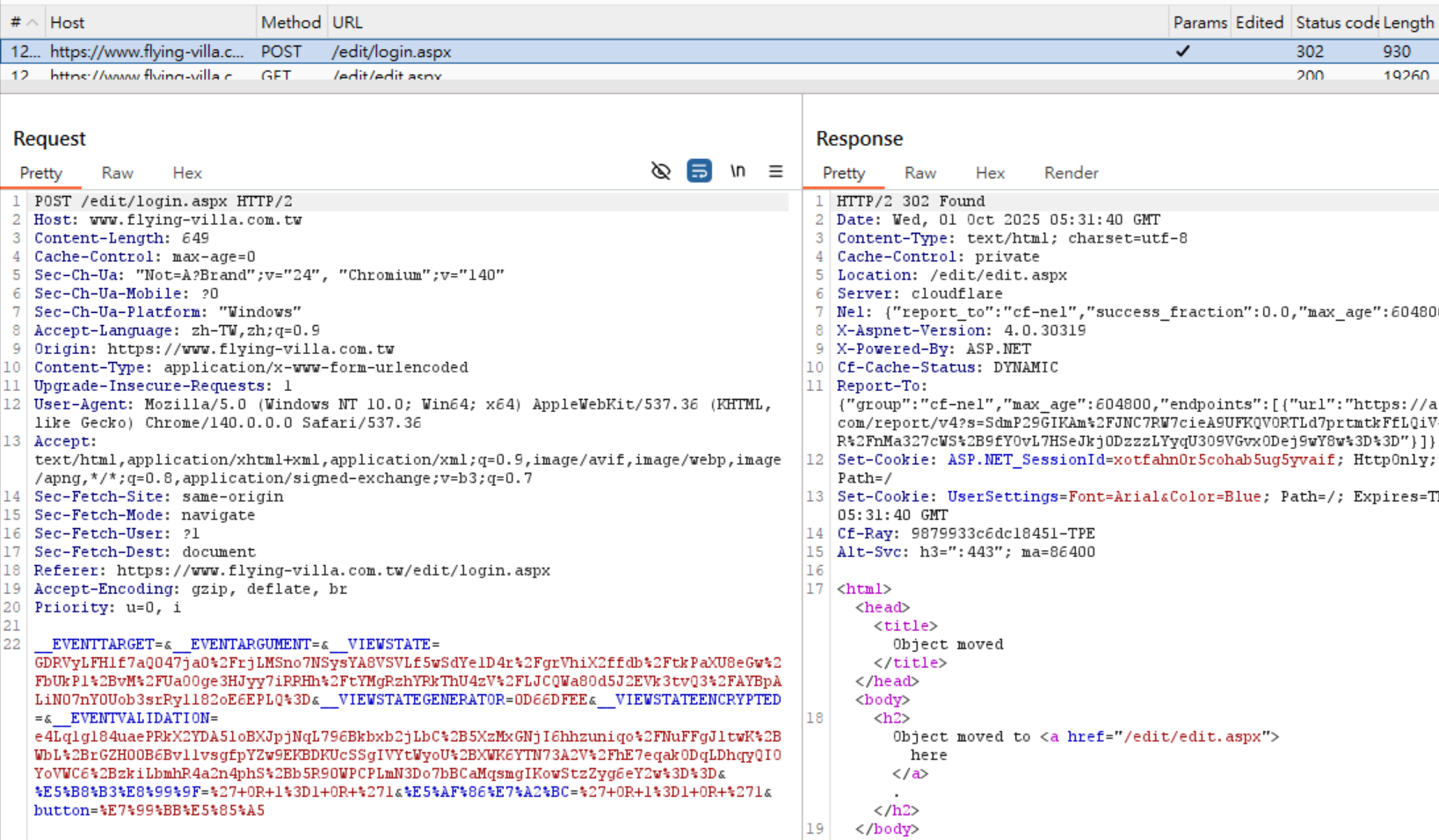
Task: Click Priority: u=0, i header line
Action: tap(107, 607)
